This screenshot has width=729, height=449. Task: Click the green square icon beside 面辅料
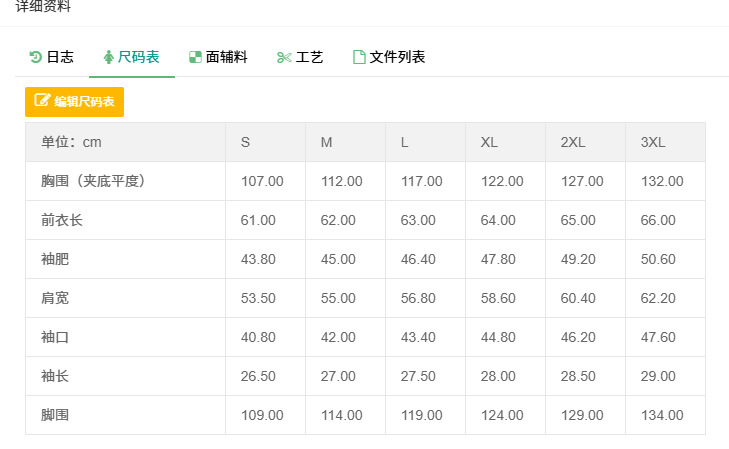196,57
